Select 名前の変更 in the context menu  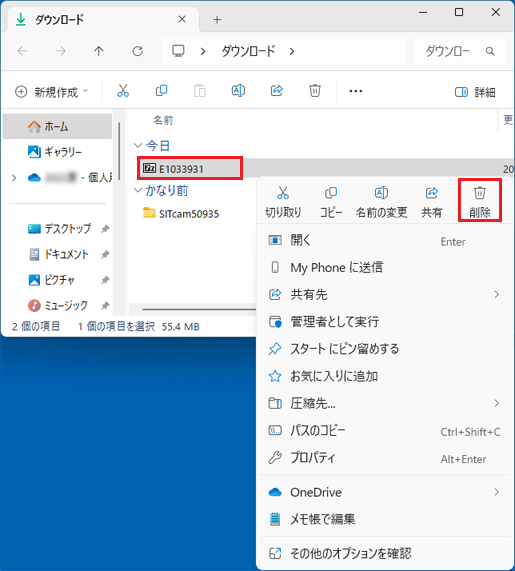click(x=381, y=202)
